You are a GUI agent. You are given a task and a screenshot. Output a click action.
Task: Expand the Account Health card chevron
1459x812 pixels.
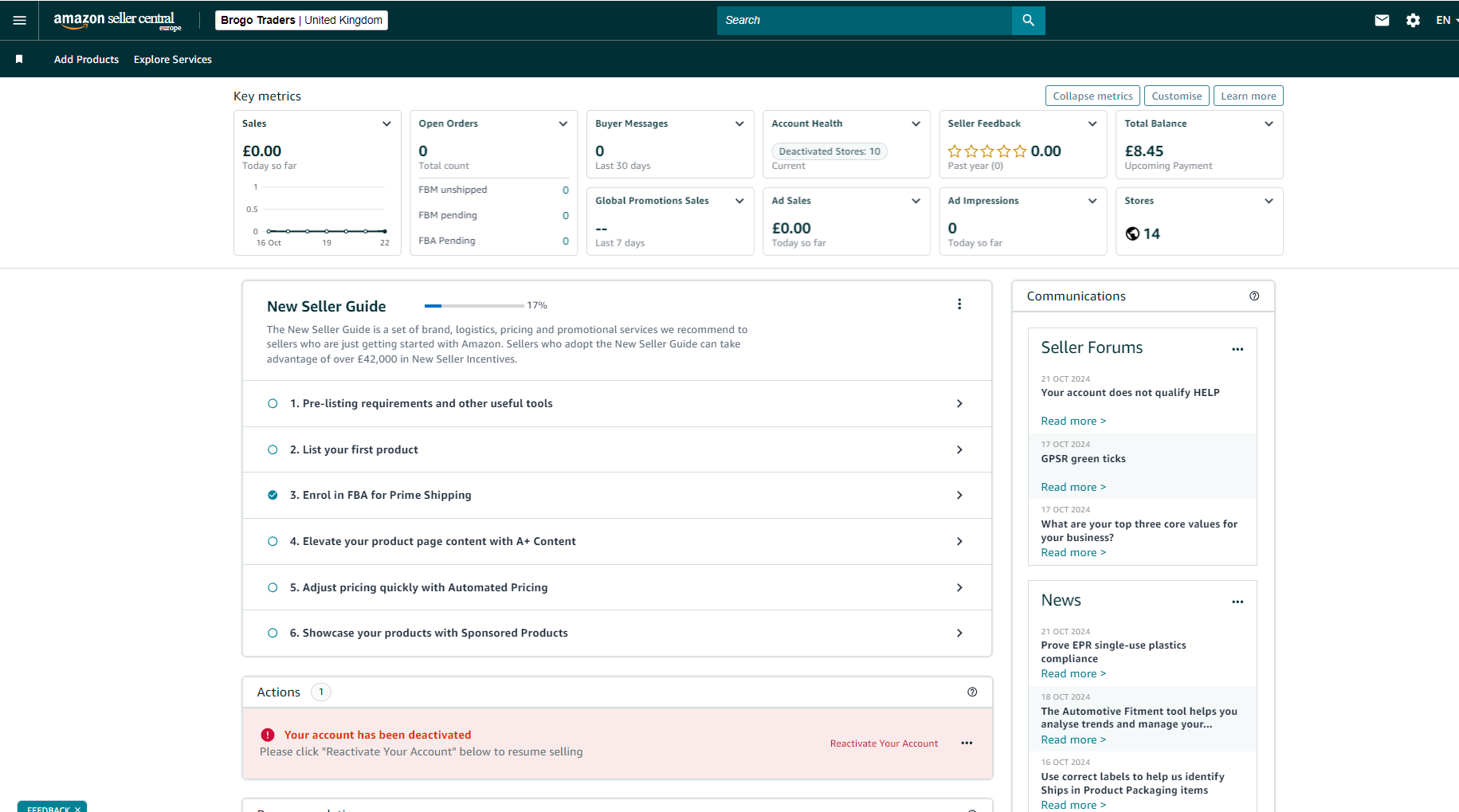pyautogui.click(x=916, y=124)
